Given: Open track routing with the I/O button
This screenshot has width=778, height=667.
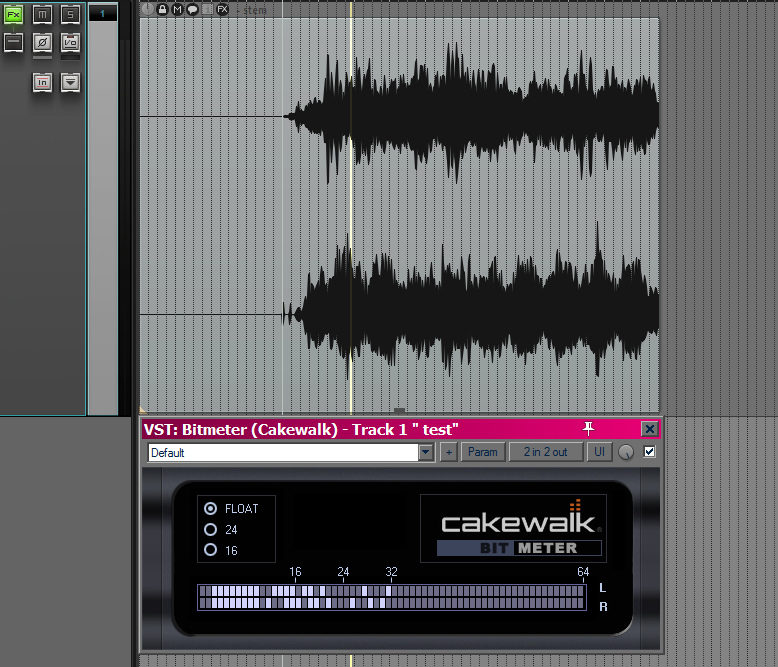Looking at the screenshot, I should tap(70, 43).
